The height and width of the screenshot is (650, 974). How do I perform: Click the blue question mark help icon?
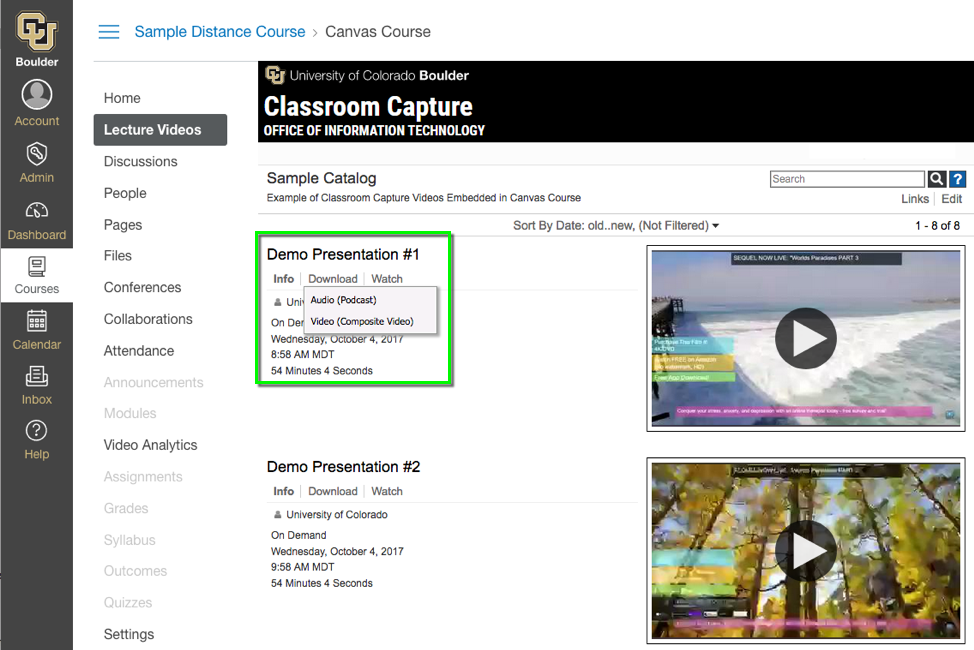(958, 179)
